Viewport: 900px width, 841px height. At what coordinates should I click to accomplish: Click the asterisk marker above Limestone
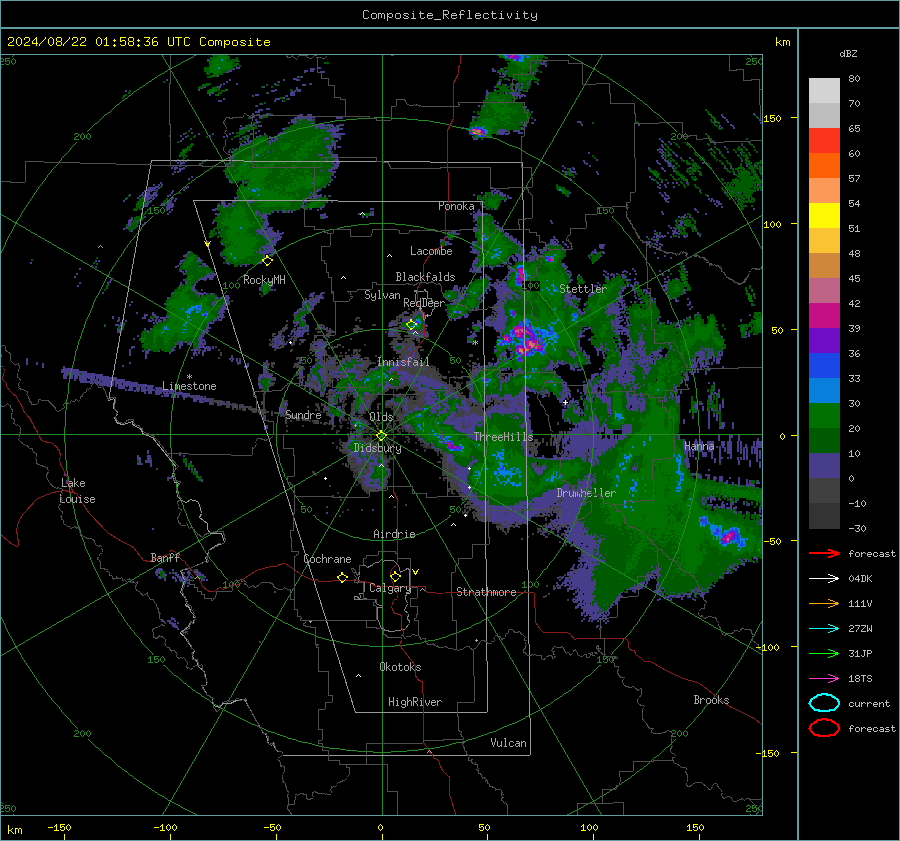coord(189,377)
